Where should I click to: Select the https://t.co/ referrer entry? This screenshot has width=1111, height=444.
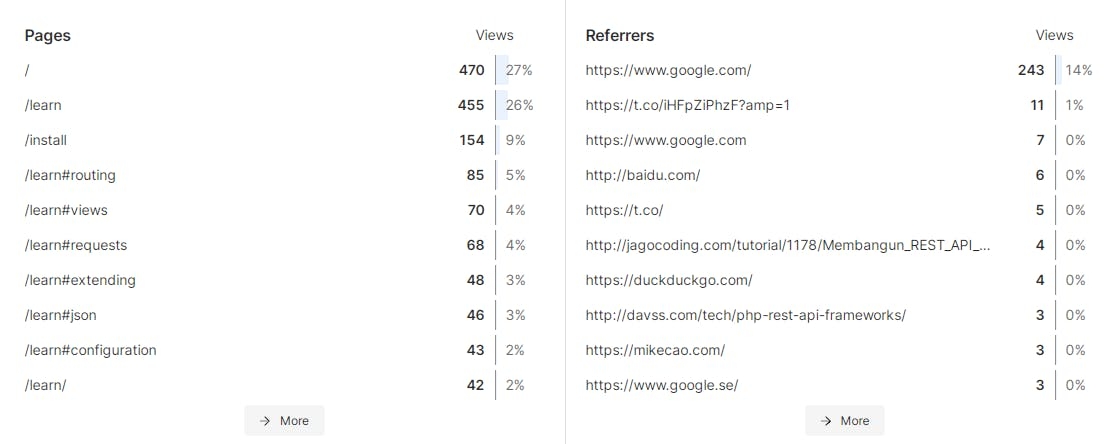coord(624,210)
